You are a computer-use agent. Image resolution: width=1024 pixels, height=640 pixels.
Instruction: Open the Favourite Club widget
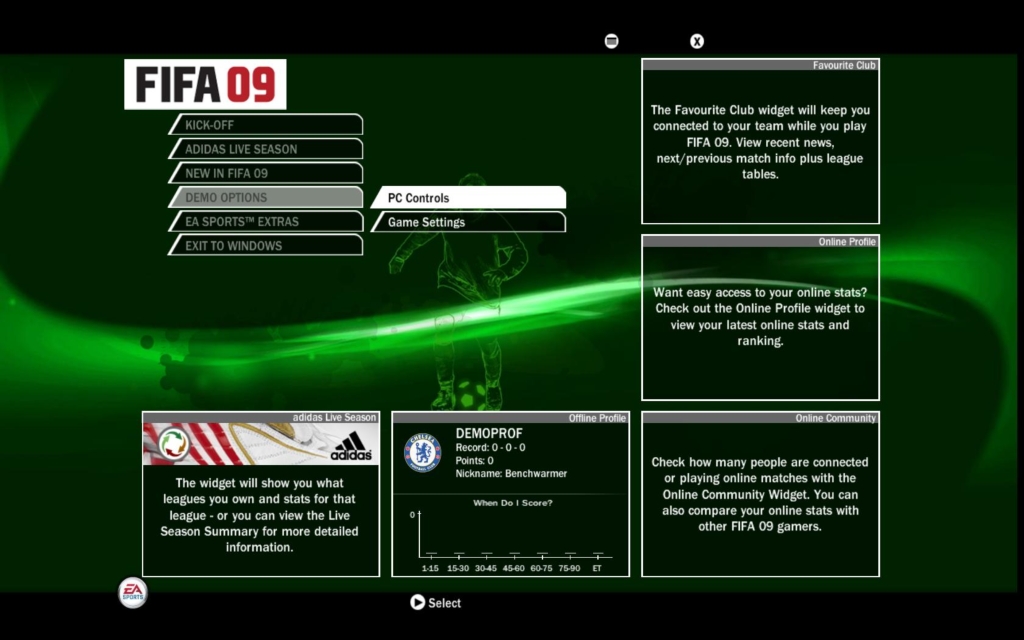coord(760,141)
